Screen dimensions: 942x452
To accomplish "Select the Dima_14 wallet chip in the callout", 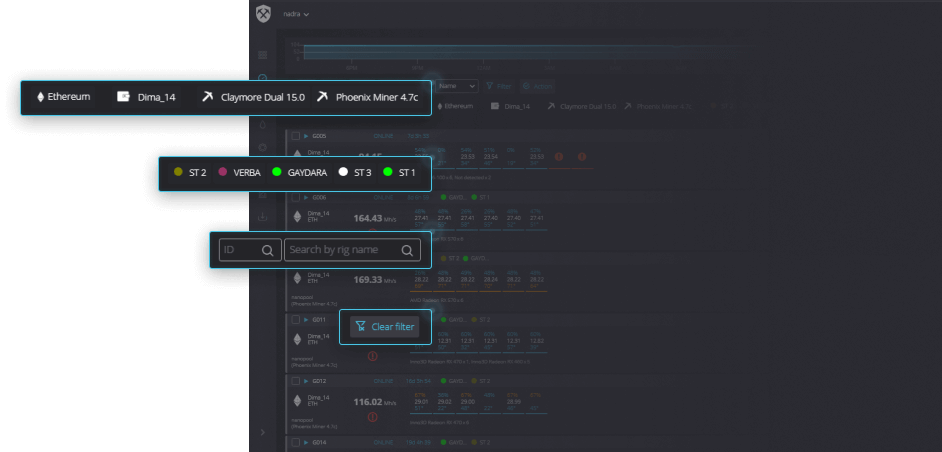I will pyautogui.click(x=147, y=97).
